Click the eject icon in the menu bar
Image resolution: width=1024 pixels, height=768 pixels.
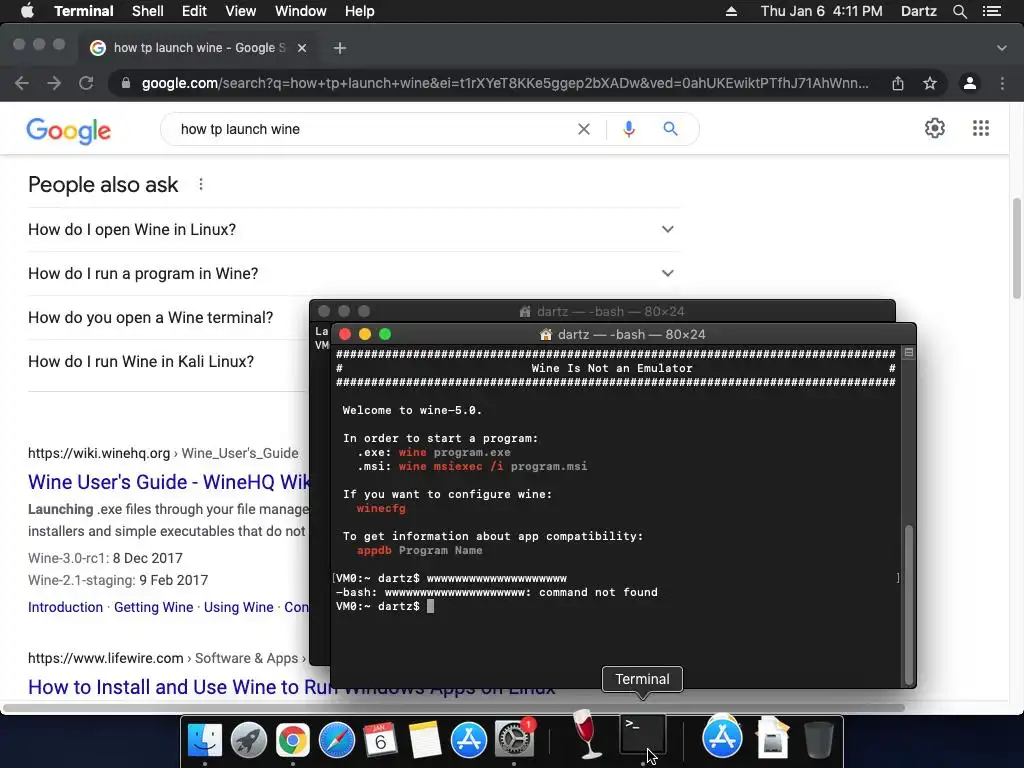731,11
